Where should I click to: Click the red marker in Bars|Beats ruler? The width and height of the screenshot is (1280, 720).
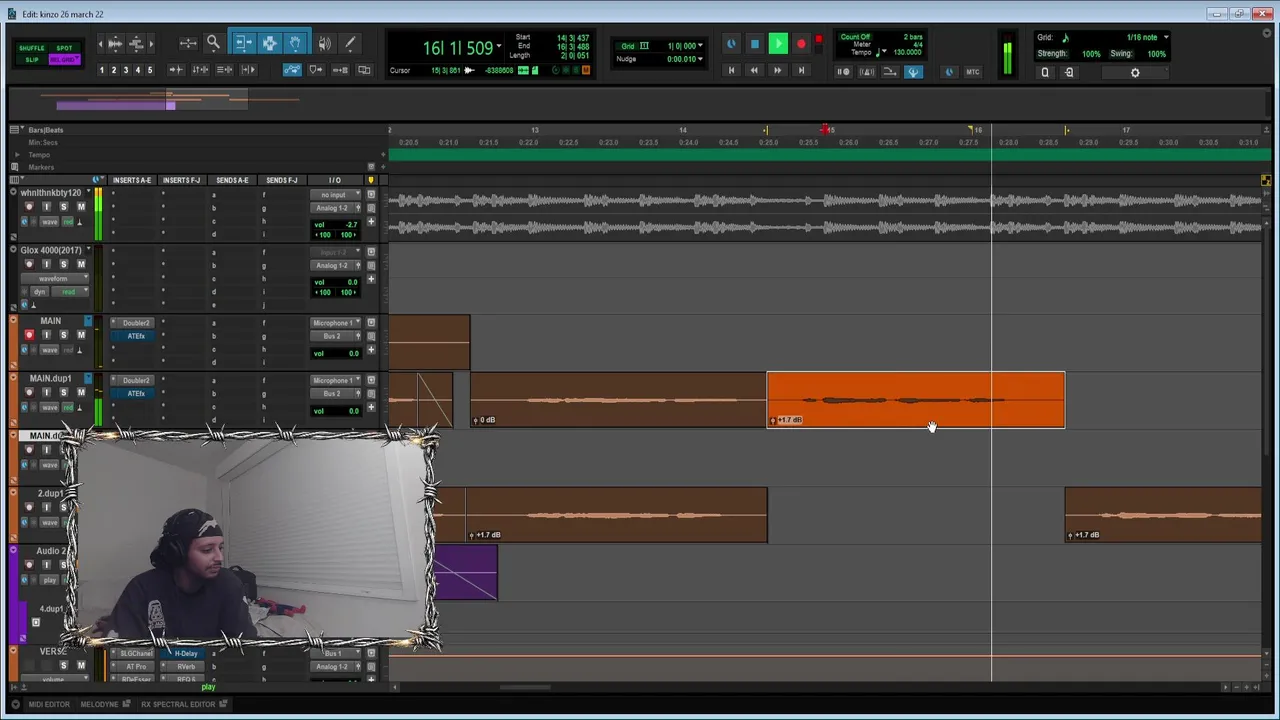(x=825, y=130)
